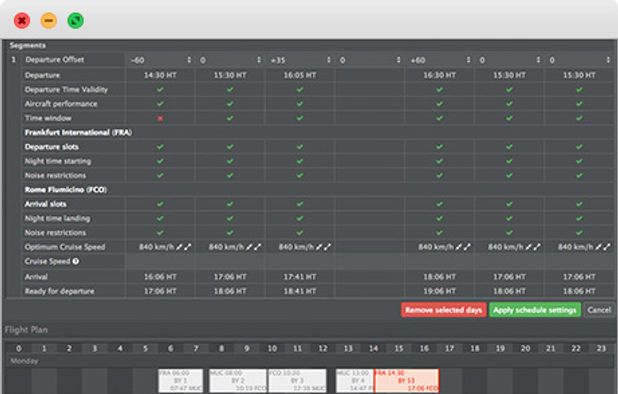Click the 17:41 HT arrival time cell

click(300, 277)
